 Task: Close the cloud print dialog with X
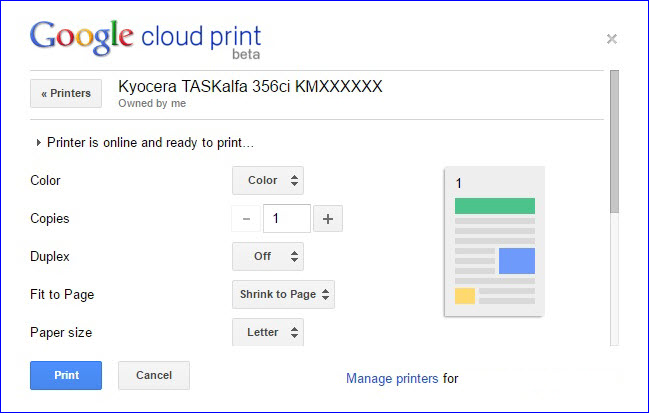coord(612,39)
